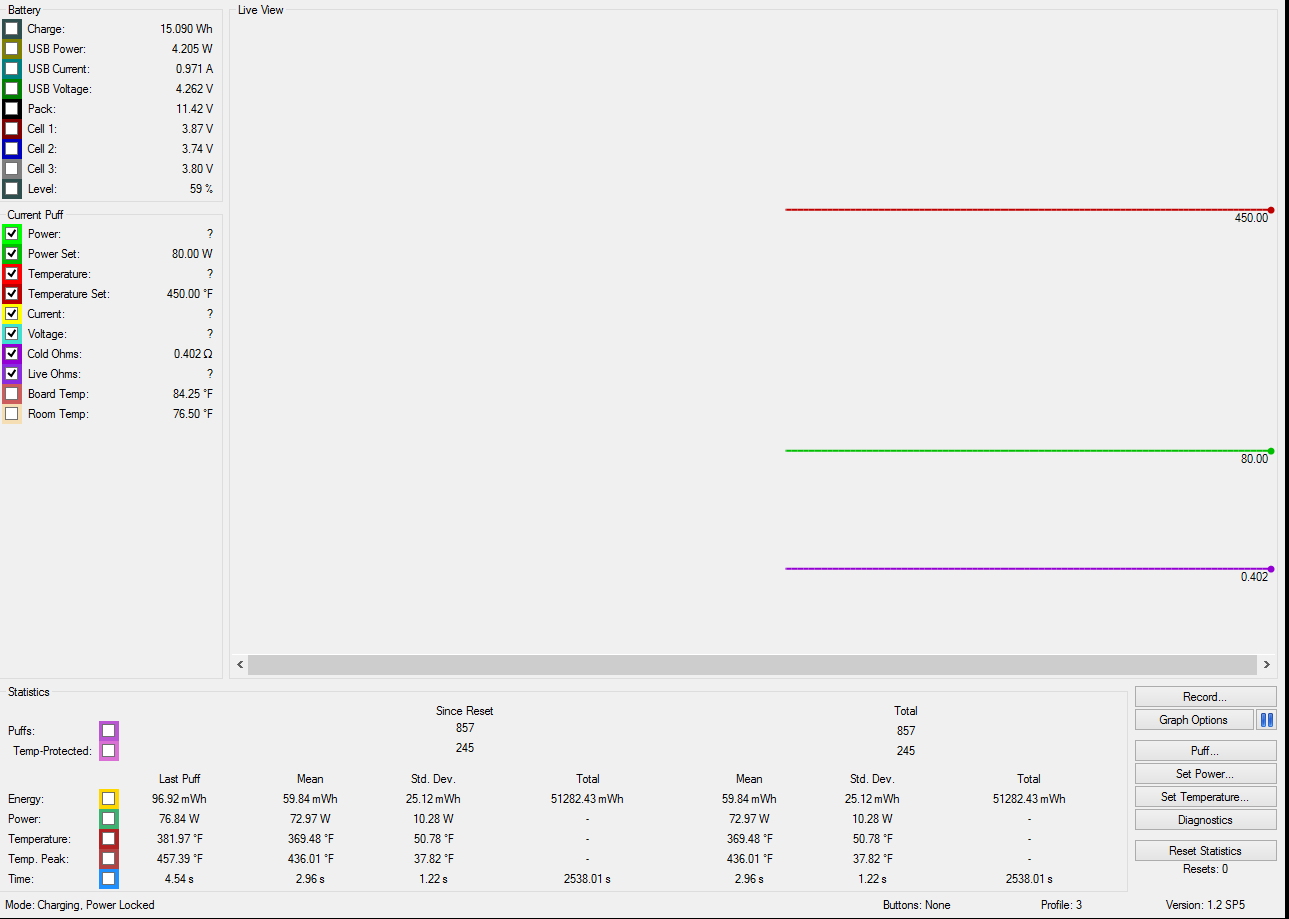Toggle the Live Ohms checkbox

coord(12,374)
